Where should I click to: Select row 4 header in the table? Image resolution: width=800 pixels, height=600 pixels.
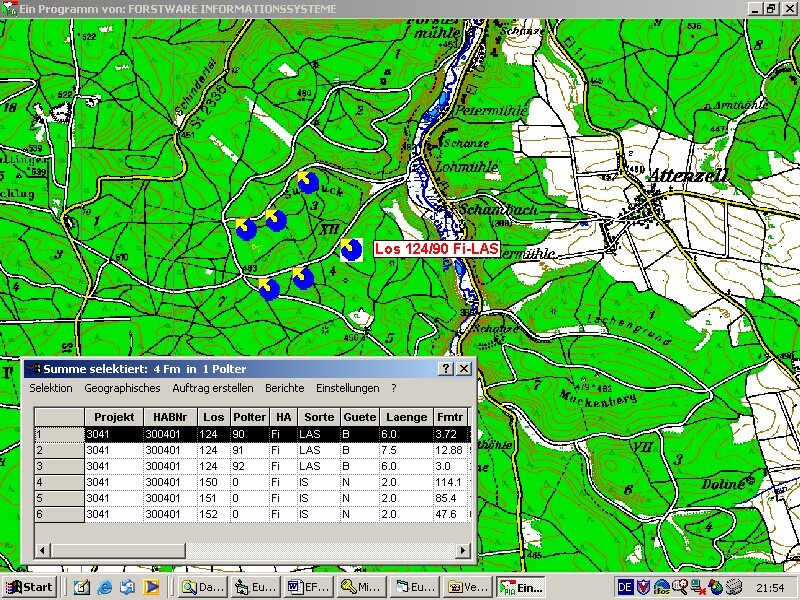pos(59,482)
